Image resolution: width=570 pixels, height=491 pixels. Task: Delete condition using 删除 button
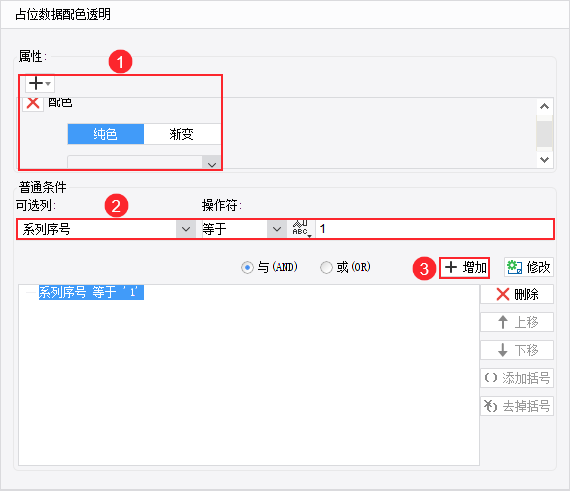click(517, 294)
